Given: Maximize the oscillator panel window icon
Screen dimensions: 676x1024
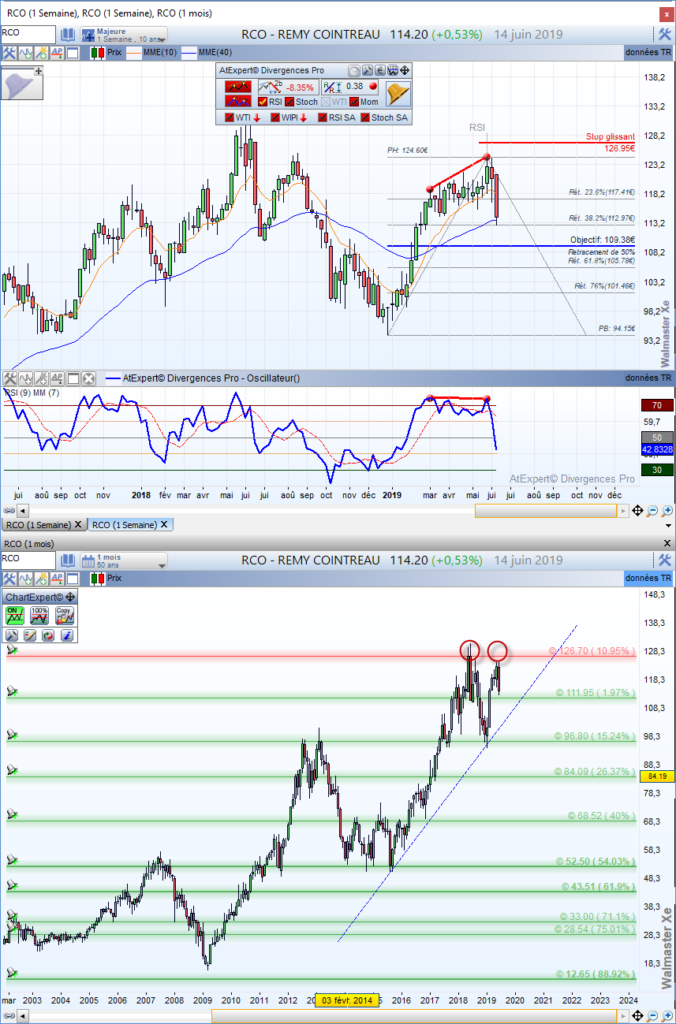Looking at the screenshot, I should coord(73,378).
